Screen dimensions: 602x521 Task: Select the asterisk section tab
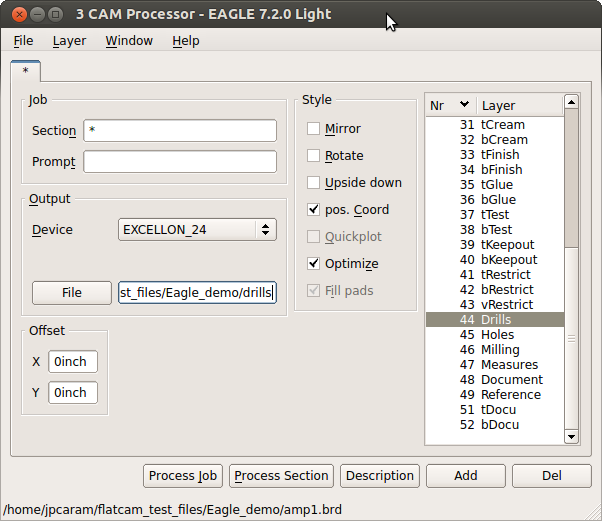[x=25, y=72]
